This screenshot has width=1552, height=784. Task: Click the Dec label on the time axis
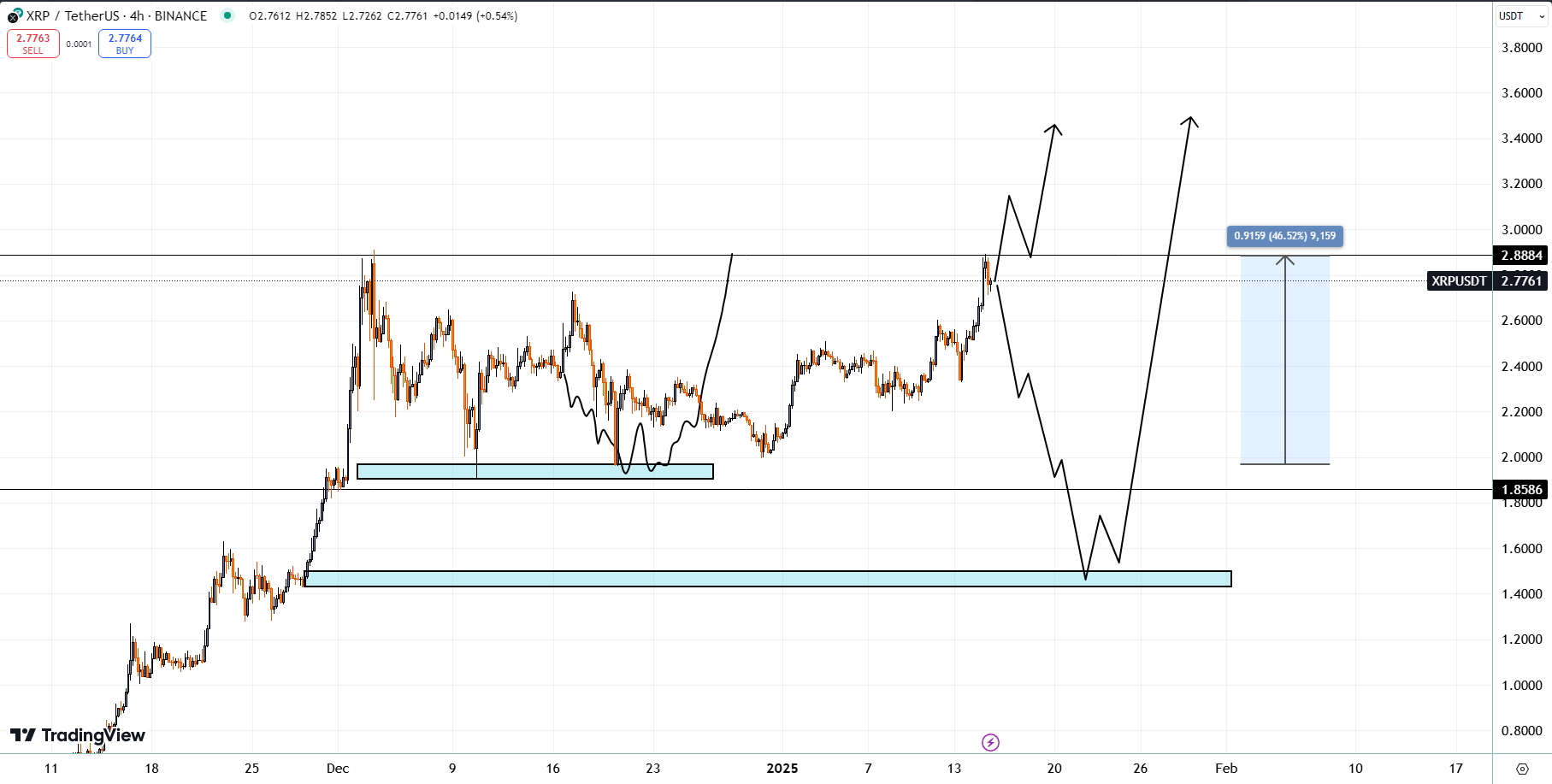(x=338, y=769)
